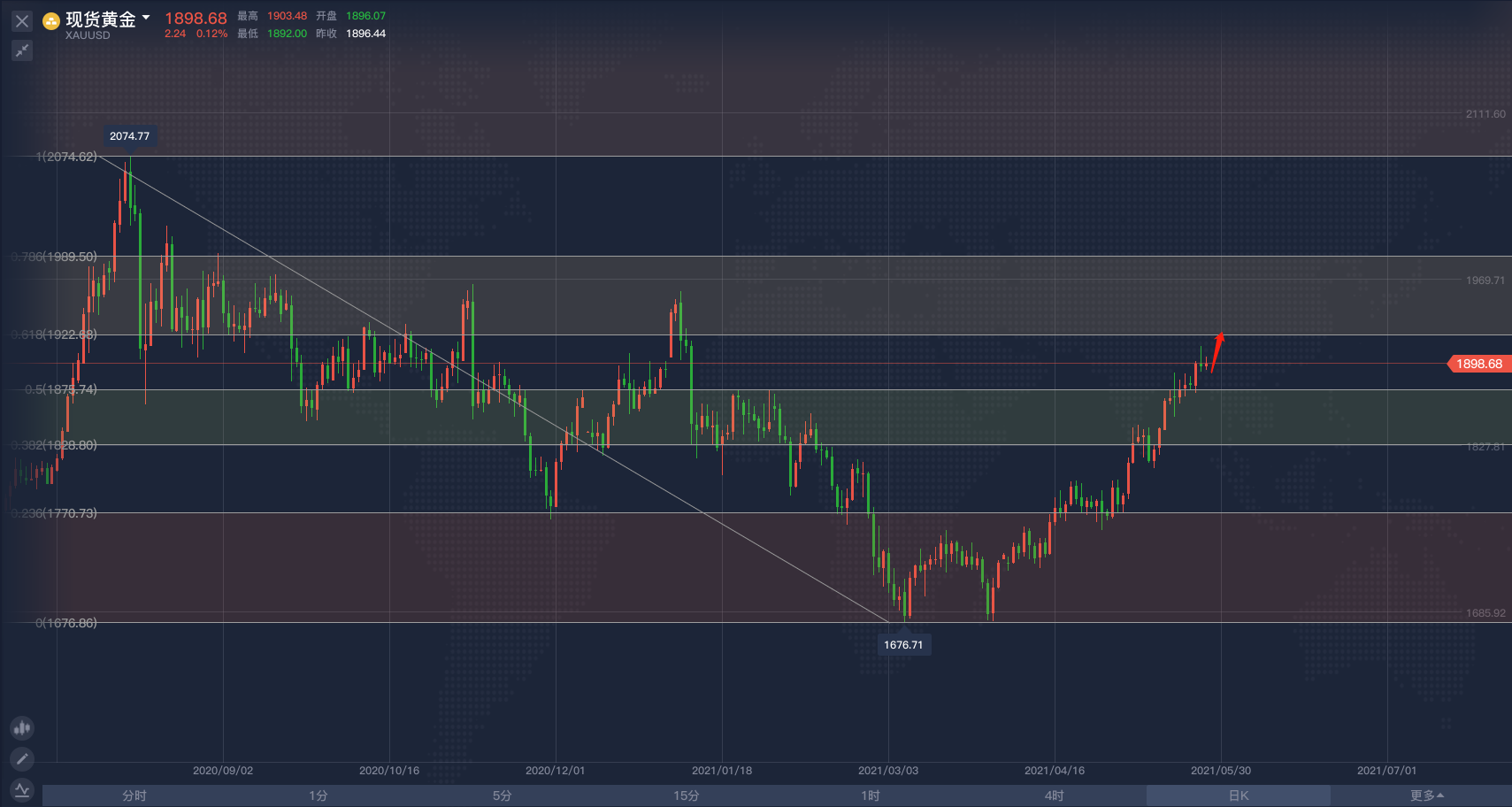Switch to the 1分 timeframe tab
The width and height of the screenshot is (1512, 807).
[319, 795]
